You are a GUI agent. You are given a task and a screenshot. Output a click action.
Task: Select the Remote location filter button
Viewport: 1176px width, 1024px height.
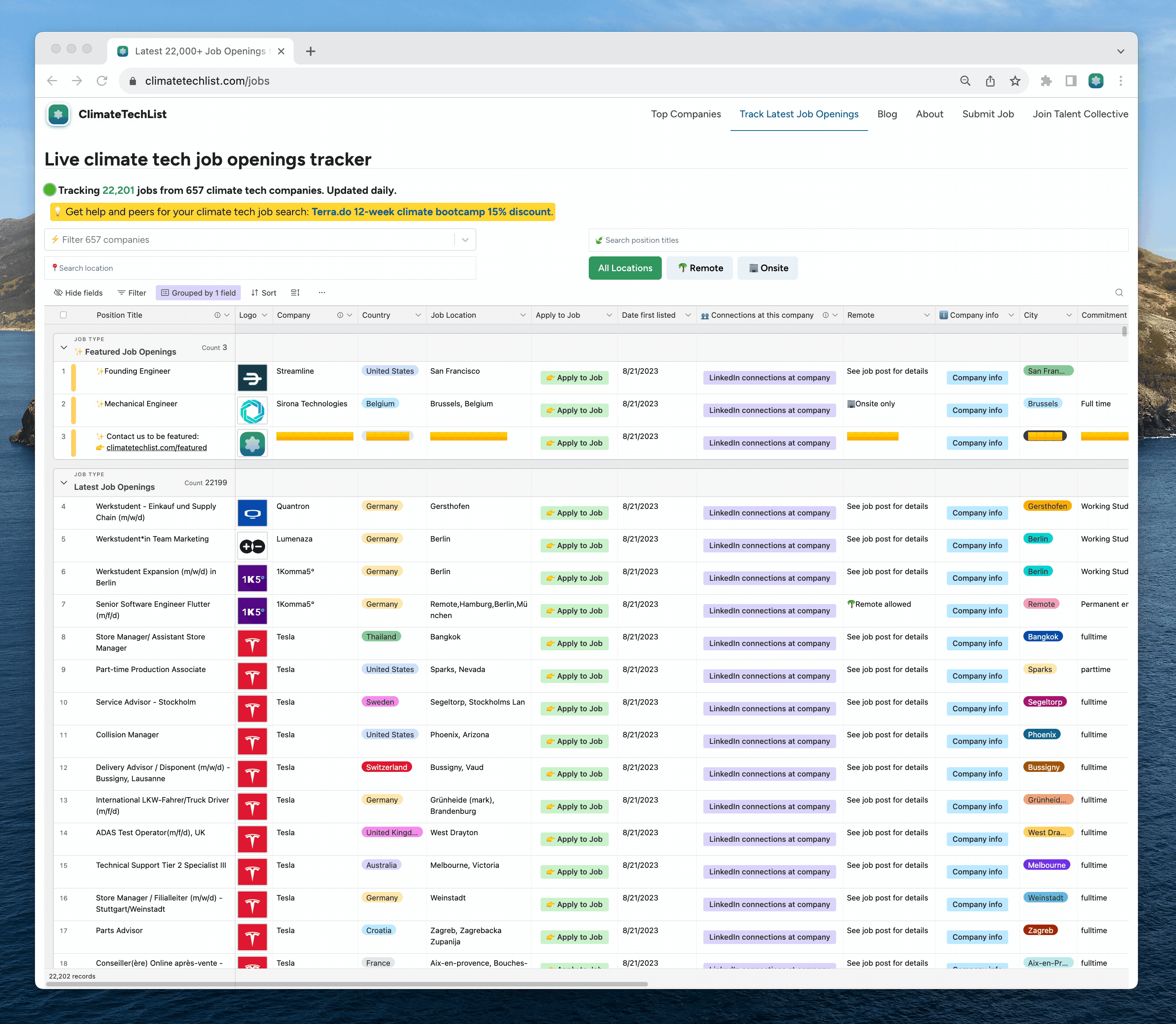(x=700, y=268)
